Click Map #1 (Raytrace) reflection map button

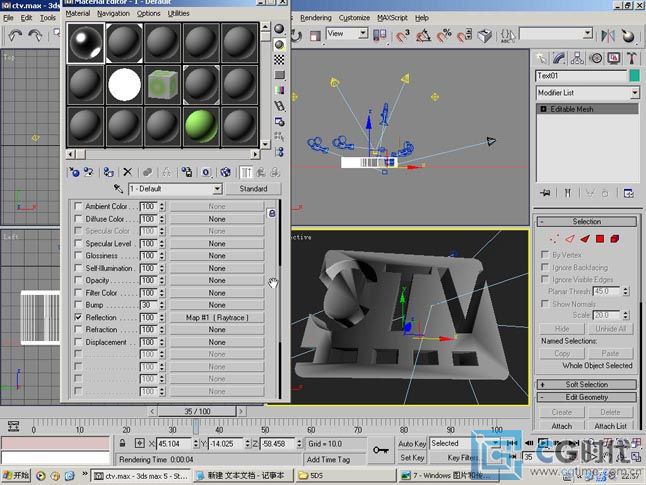click(217, 317)
